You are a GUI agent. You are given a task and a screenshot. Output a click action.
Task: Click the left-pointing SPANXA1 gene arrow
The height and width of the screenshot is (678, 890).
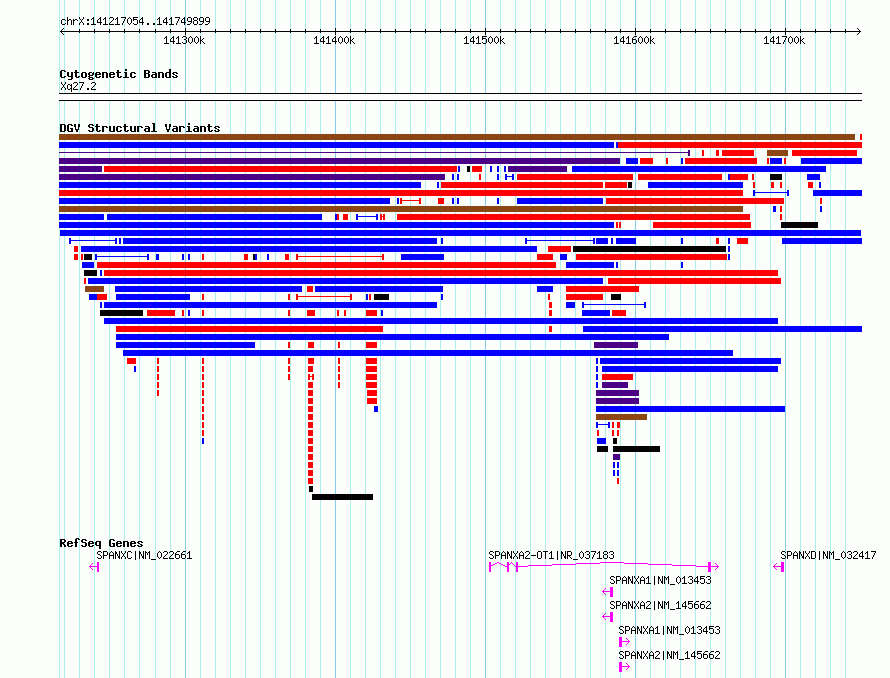tap(607, 592)
